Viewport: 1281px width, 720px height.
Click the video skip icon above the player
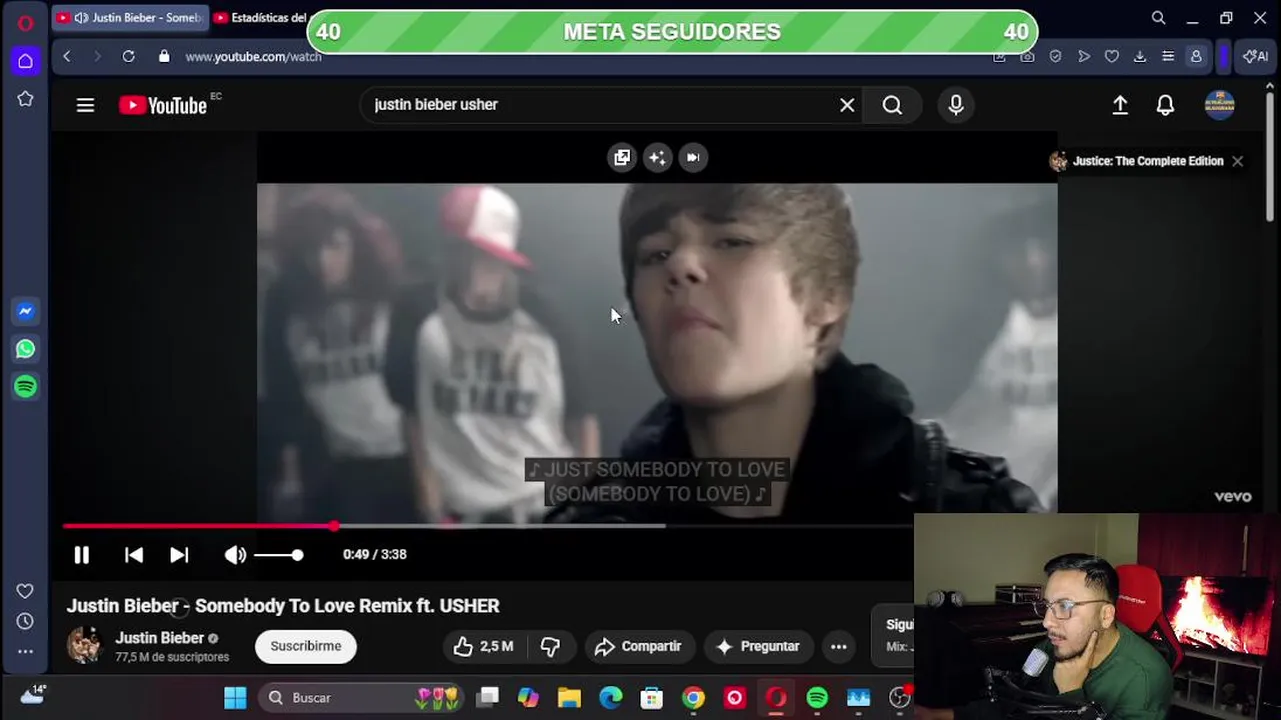point(692,157)
